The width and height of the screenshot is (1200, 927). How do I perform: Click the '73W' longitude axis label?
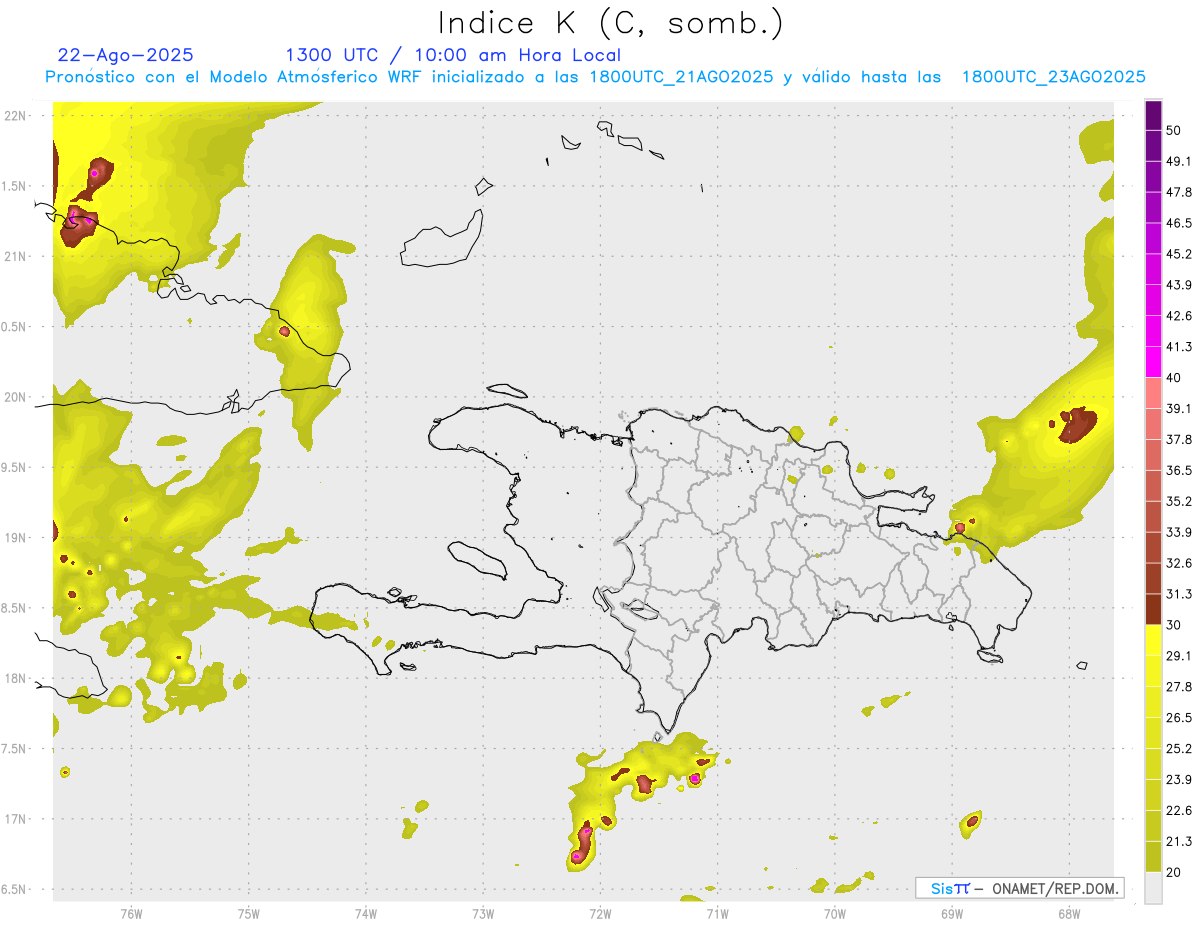point(483,913)
